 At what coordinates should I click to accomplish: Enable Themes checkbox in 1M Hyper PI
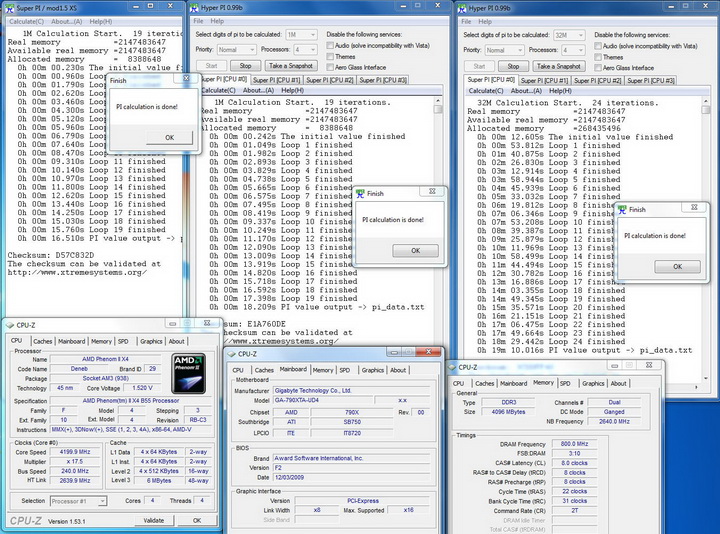[330, 56]
